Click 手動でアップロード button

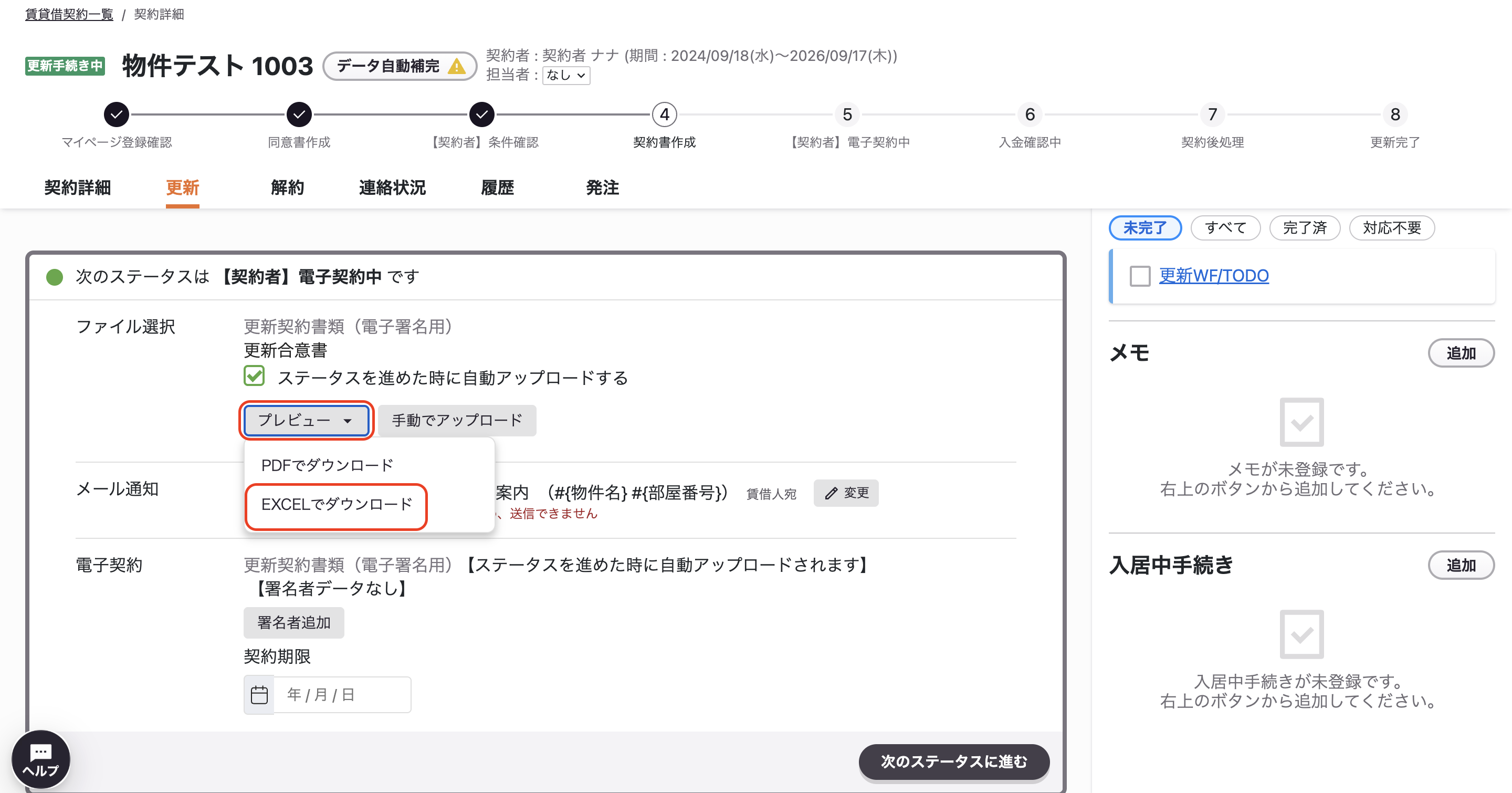(457, 420)
